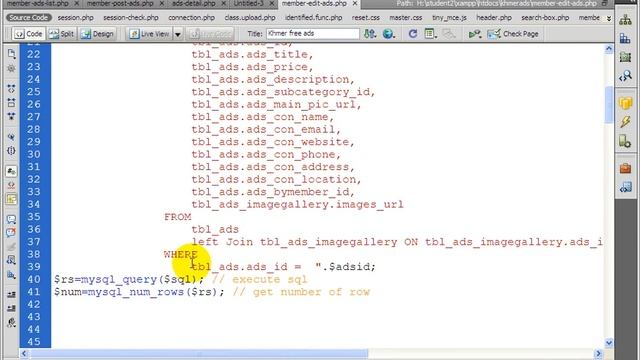Switch to Design view

click(97, 34)
